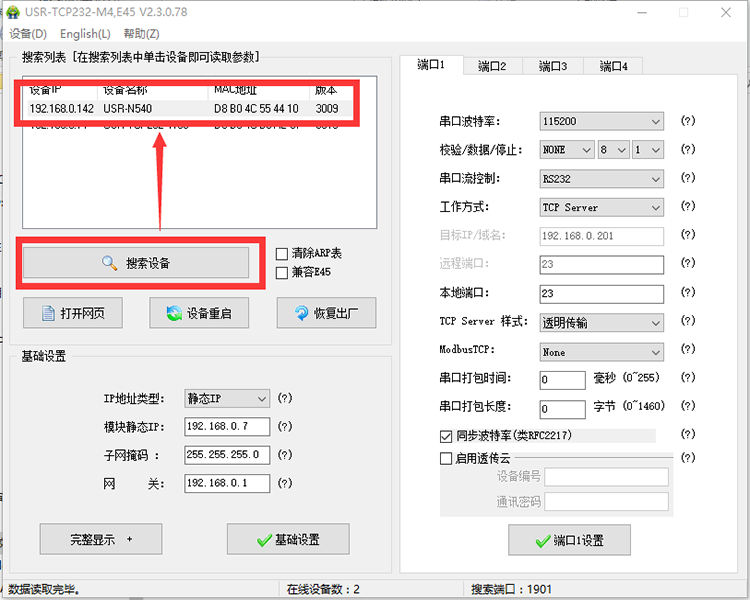Click help (?) next to ModbusTCP
The width and height of the screenshot is (750, 600).
[687, 352]
